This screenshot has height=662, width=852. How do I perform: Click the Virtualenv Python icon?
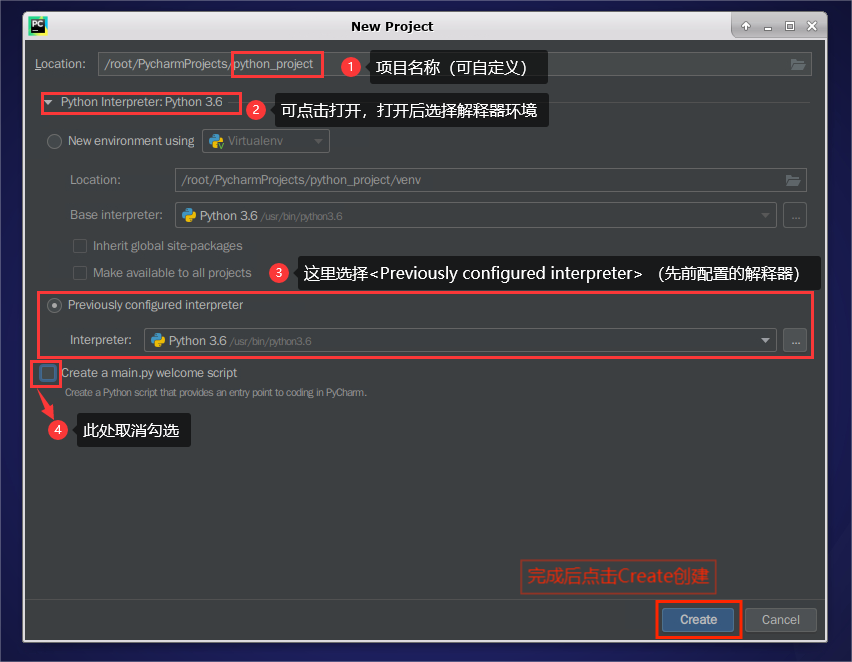(x=216, y=141)
